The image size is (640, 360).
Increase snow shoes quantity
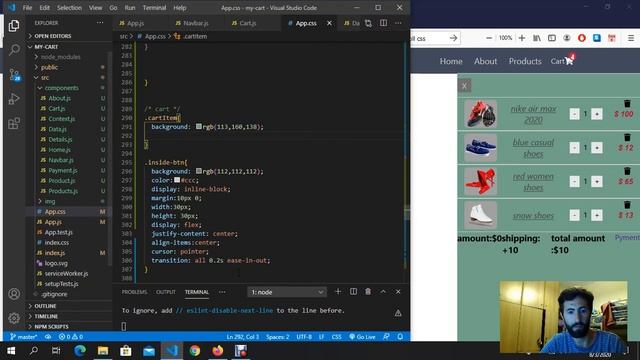click(x=596, y=215)
